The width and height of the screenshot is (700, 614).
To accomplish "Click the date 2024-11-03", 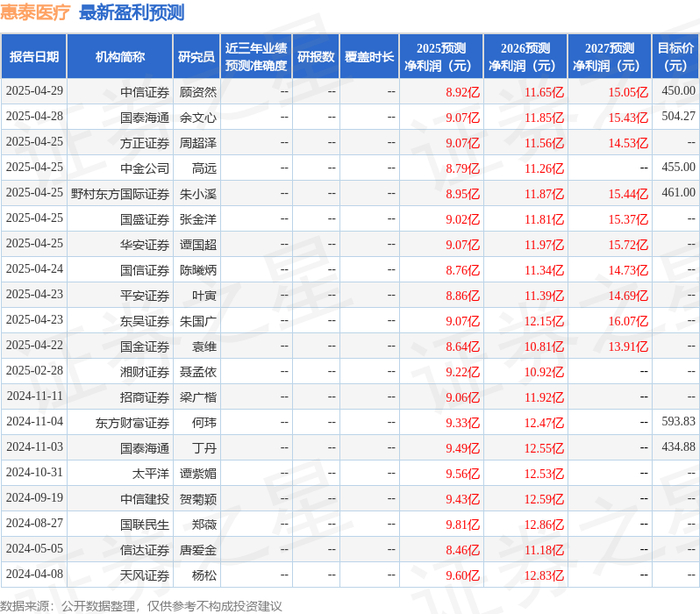I will pos(34,447).
